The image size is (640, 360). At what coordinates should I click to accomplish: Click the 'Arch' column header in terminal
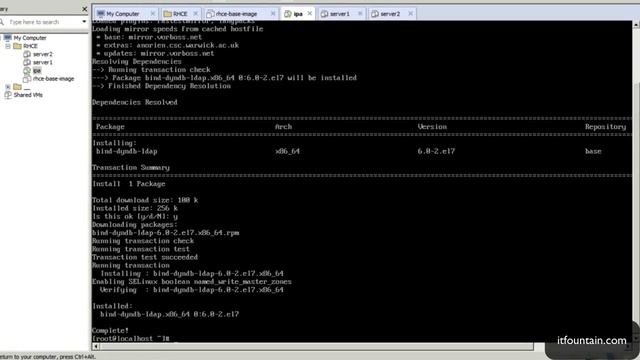pyautogui.click(x=283, y=127)
